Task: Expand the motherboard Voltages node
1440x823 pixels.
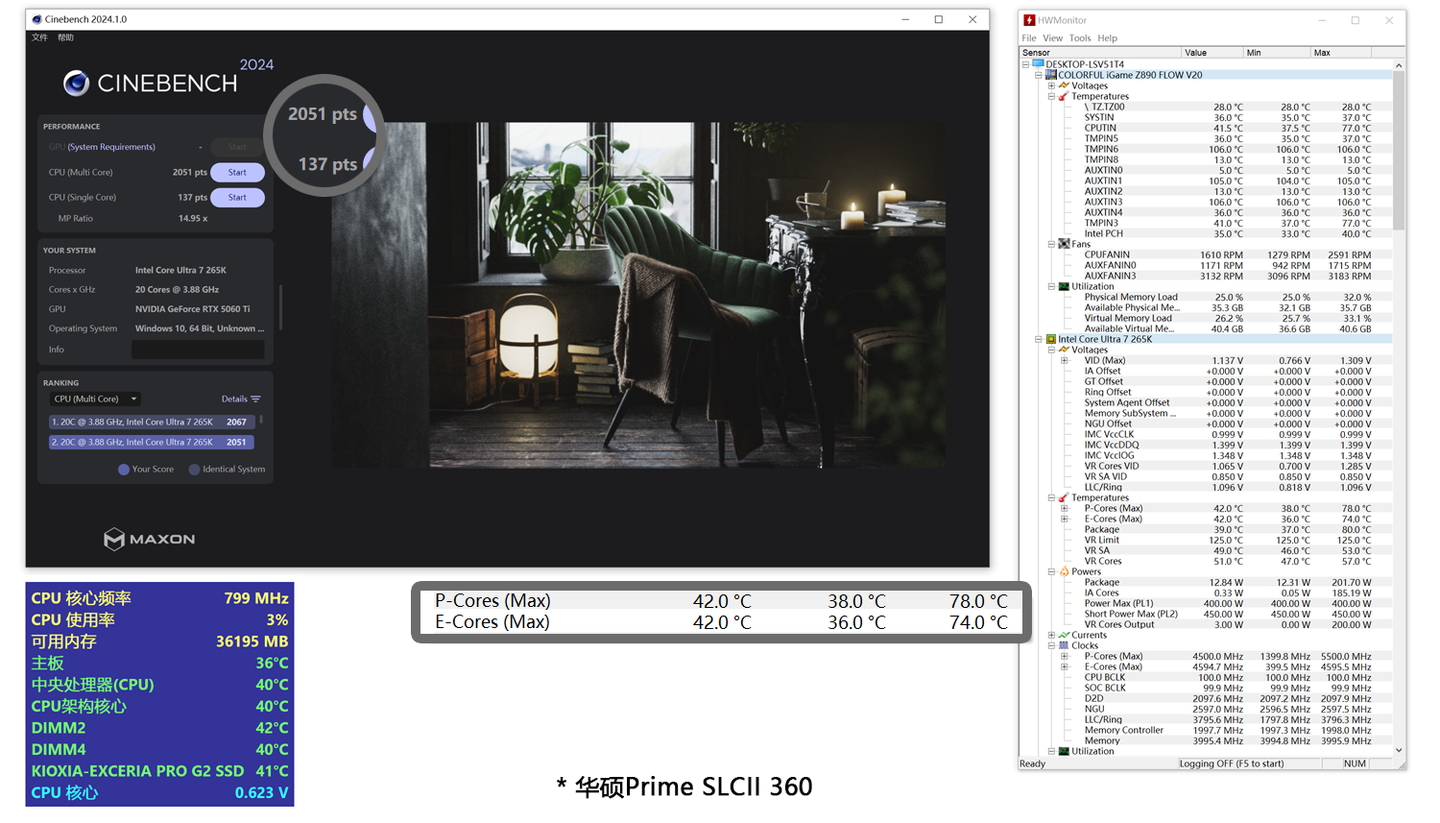Action: (x=1051, y=86)
